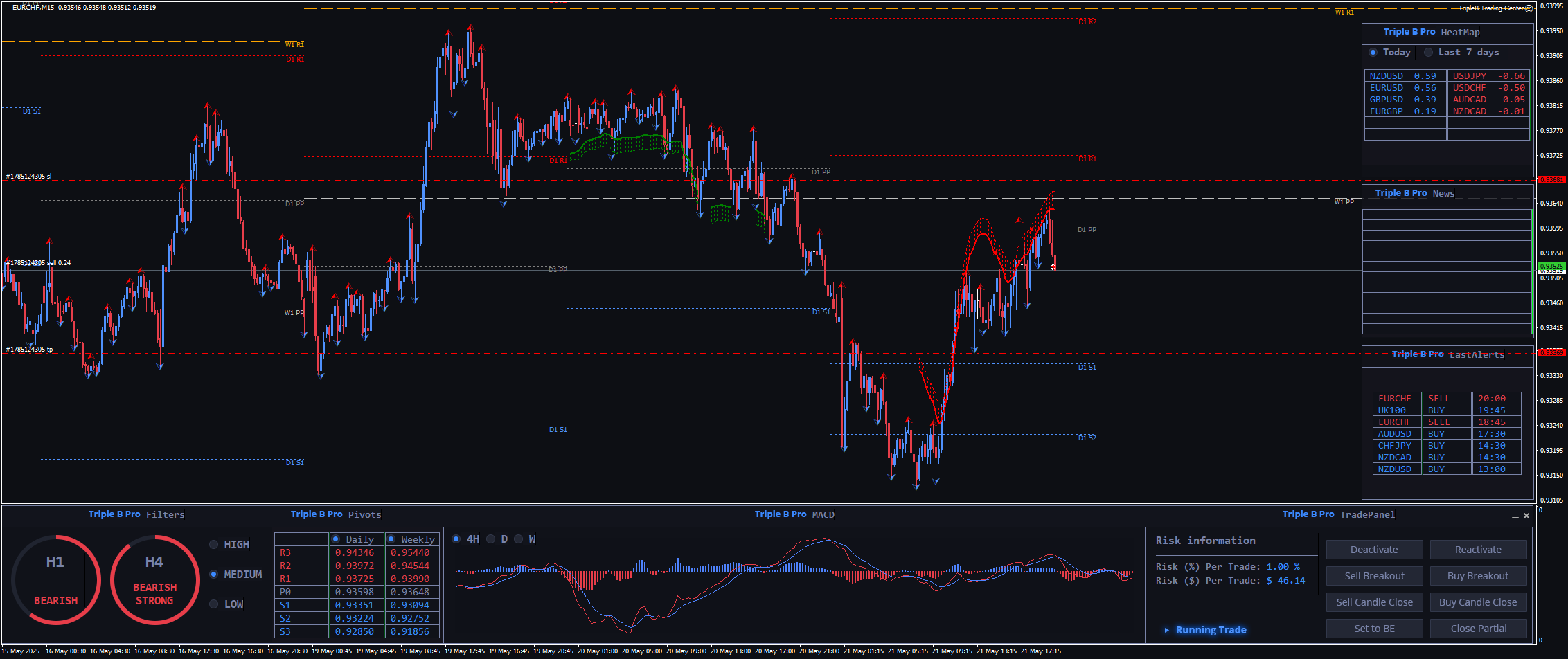Click the Set to BE button

(1374, 629)
